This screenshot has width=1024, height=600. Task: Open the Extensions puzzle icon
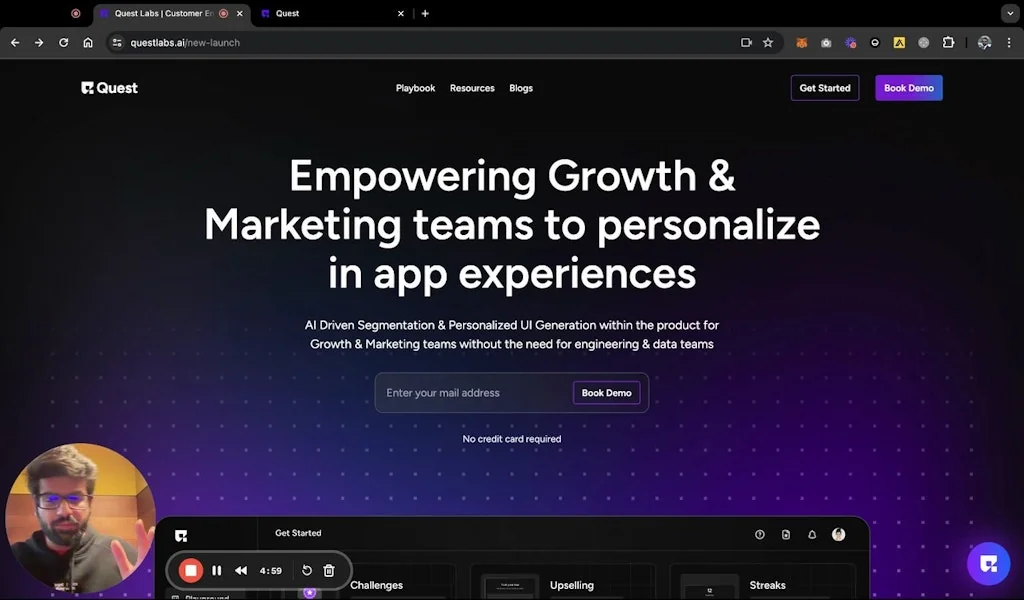(x=948, y=42)
